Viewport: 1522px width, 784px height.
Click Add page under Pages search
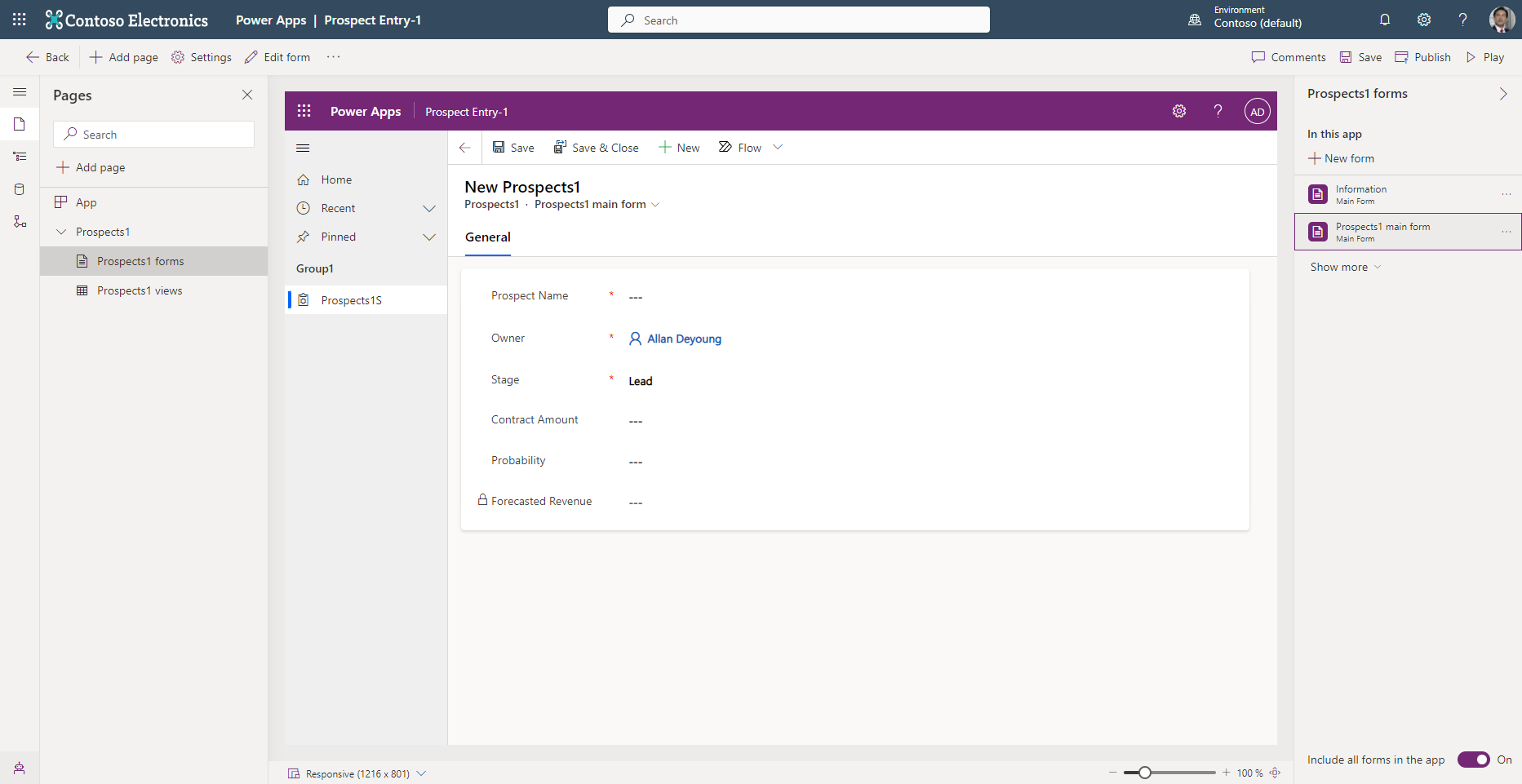pyautogui.click(x=91, y=167)
